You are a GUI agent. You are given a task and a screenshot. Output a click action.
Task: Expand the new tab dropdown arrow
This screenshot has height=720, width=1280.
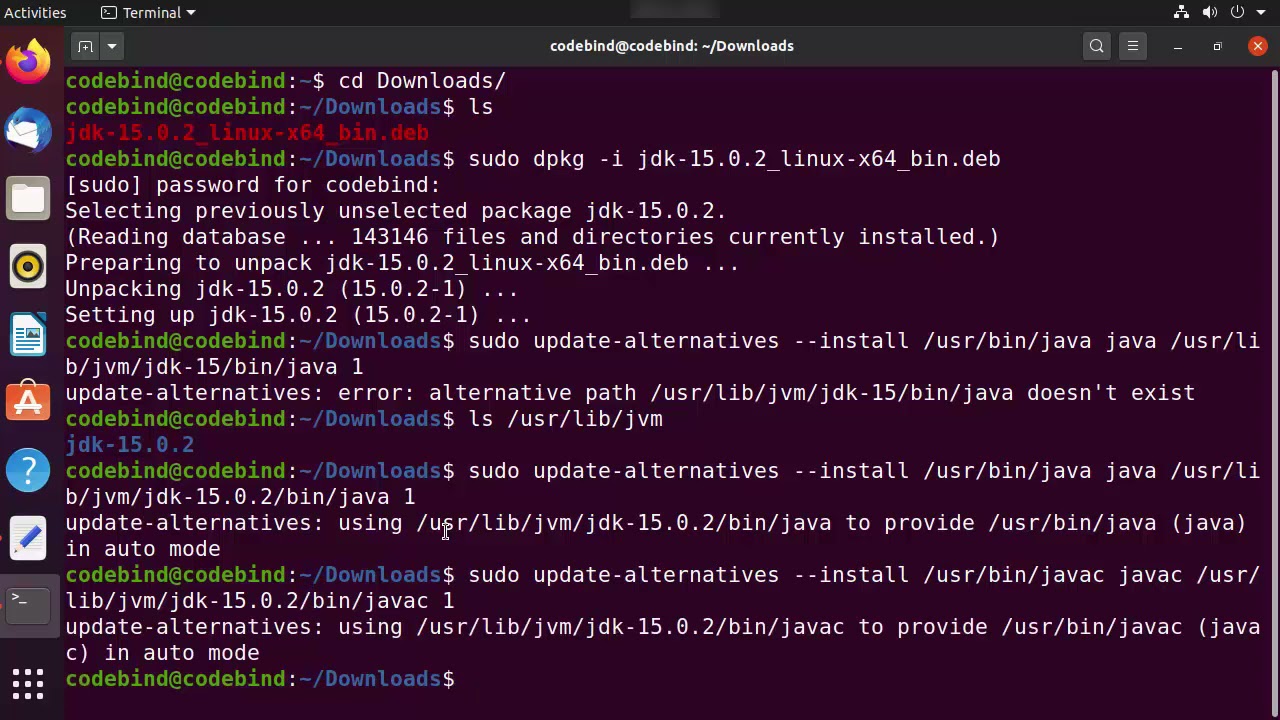[x=112, y=46]
